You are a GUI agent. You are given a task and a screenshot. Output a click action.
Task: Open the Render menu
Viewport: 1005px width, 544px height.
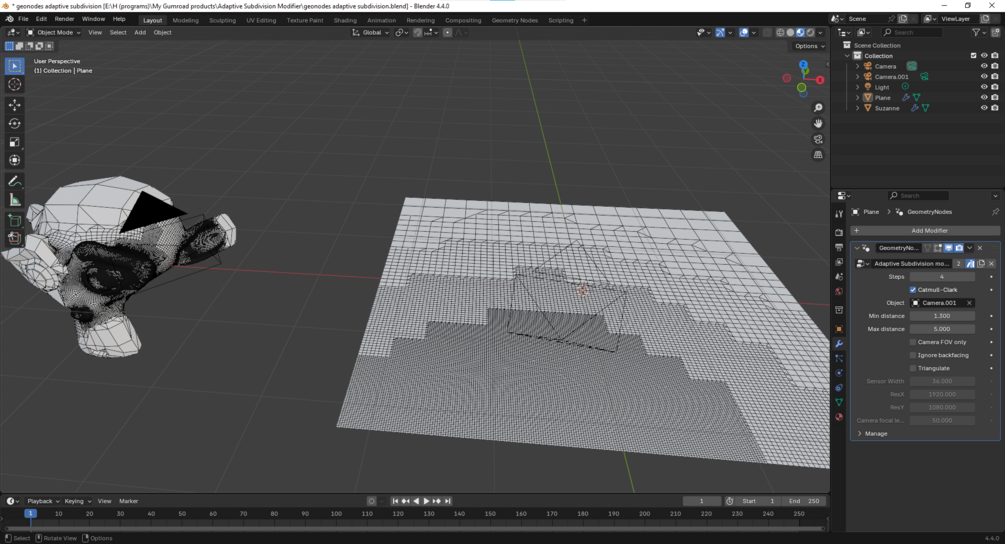(x=64, y=19)
